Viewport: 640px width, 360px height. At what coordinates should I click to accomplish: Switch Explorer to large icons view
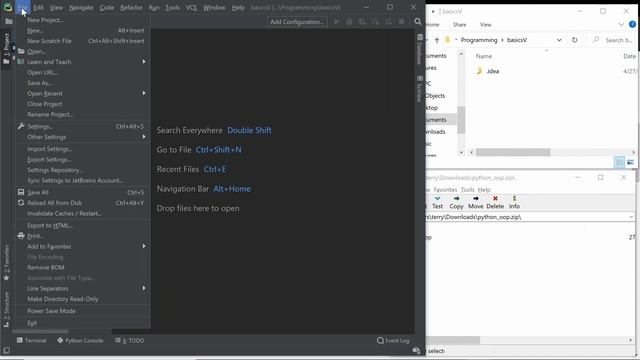(x=631, y=162)
